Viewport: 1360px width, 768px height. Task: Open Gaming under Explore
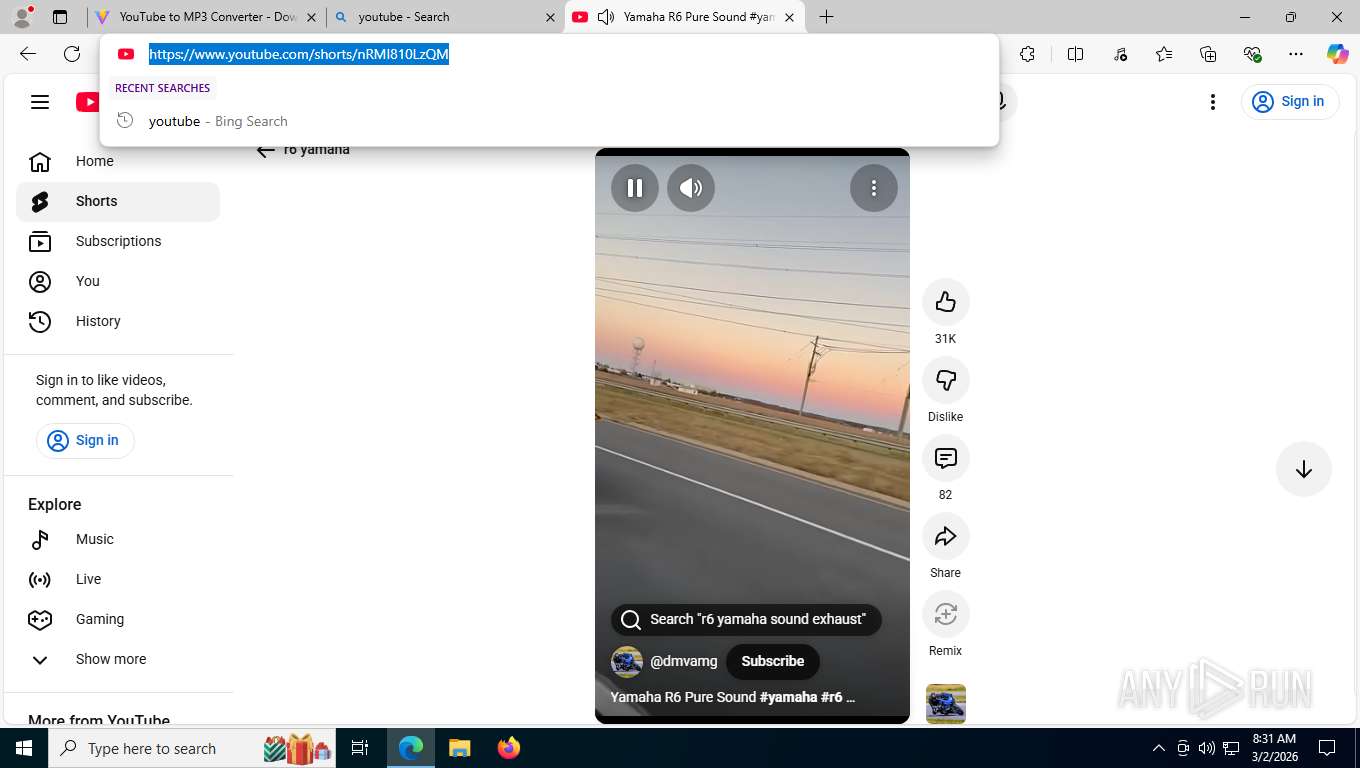[118, 619]
